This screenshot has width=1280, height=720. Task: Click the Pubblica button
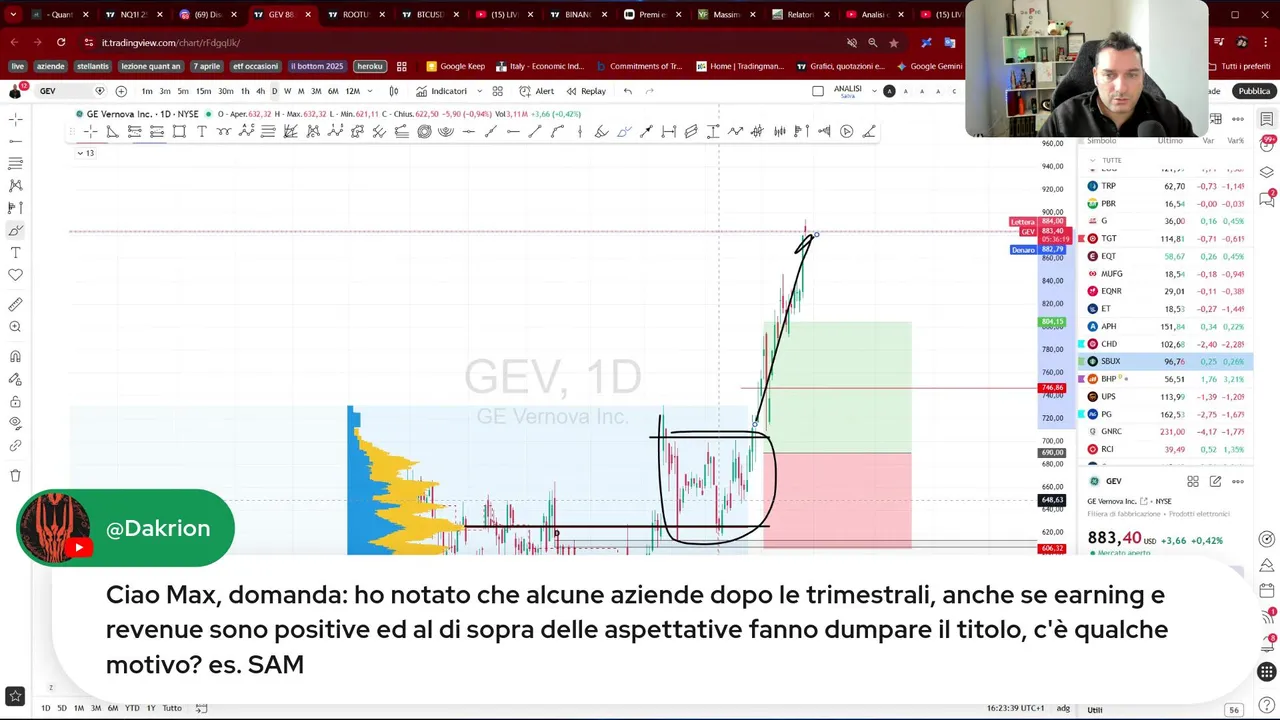pos(1254,91)
